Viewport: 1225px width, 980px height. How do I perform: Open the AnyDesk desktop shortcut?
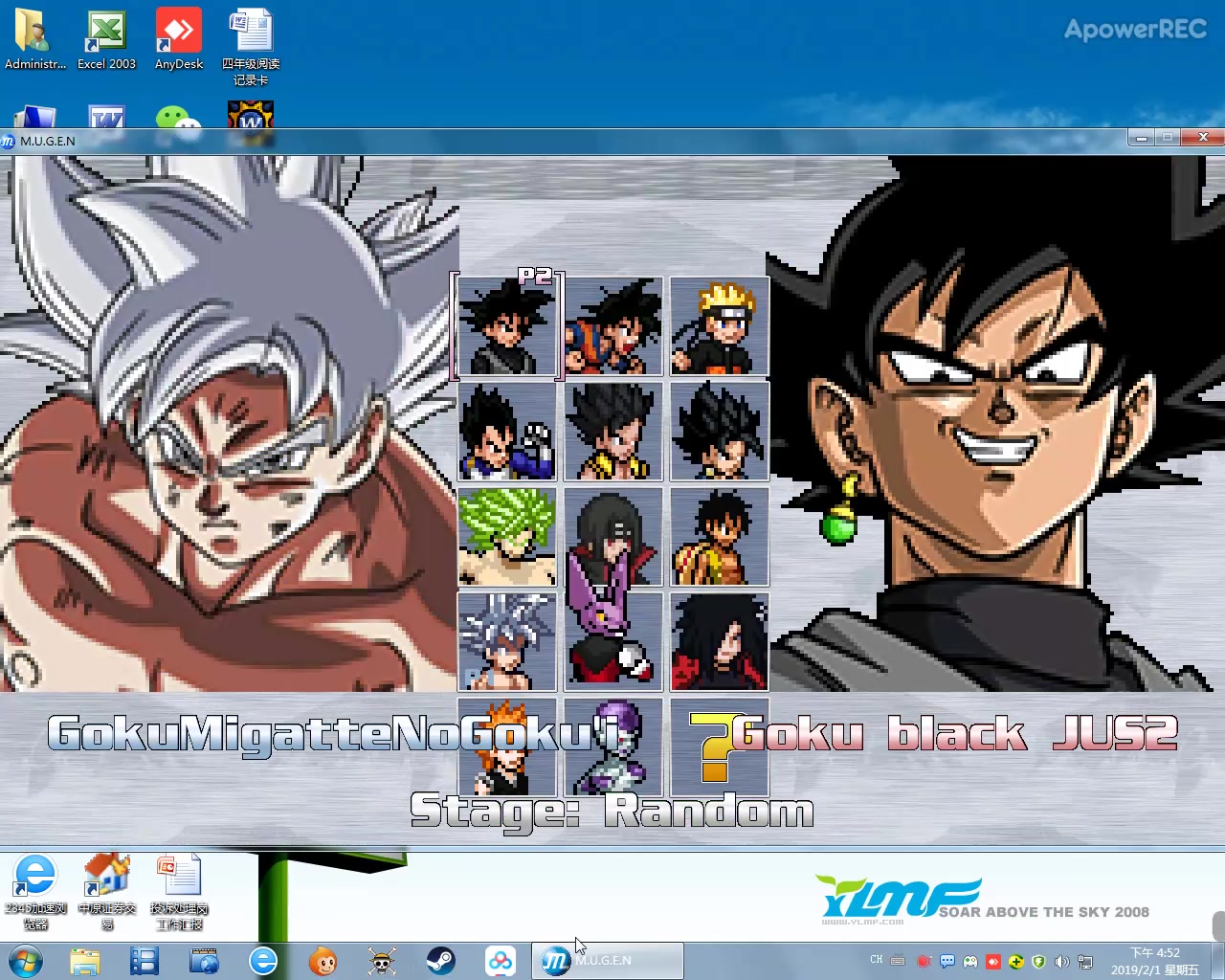[x=179, y=39]
